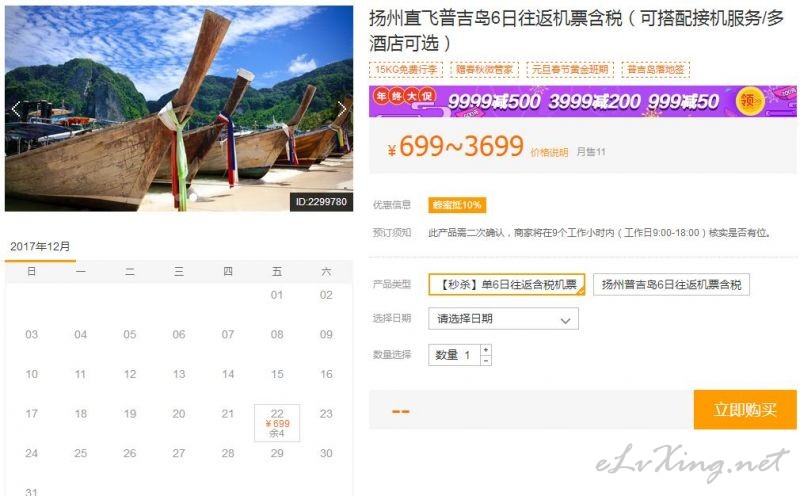
Task: Click the Phuket longtail boats photo
Action: point(179,108)
